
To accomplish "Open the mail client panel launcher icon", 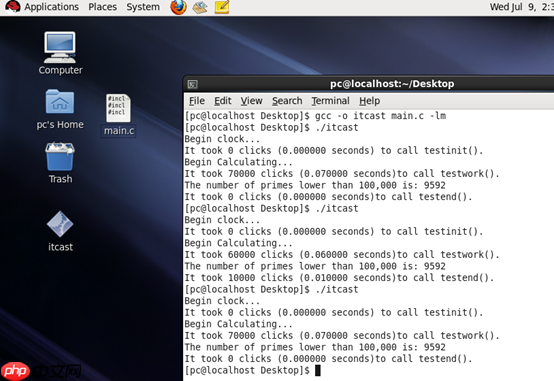I will (200, 7).
